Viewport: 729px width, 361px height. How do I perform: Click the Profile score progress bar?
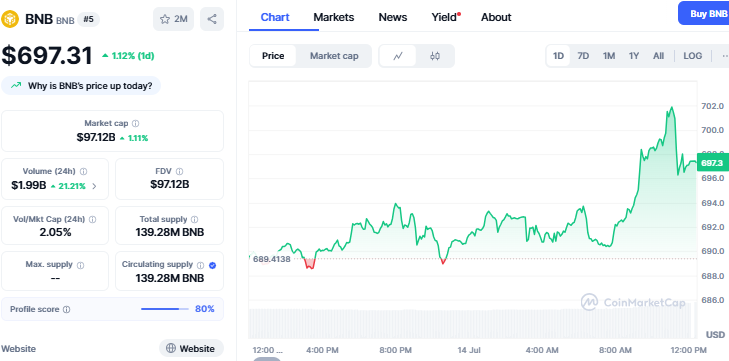click(x=165, y=309)
